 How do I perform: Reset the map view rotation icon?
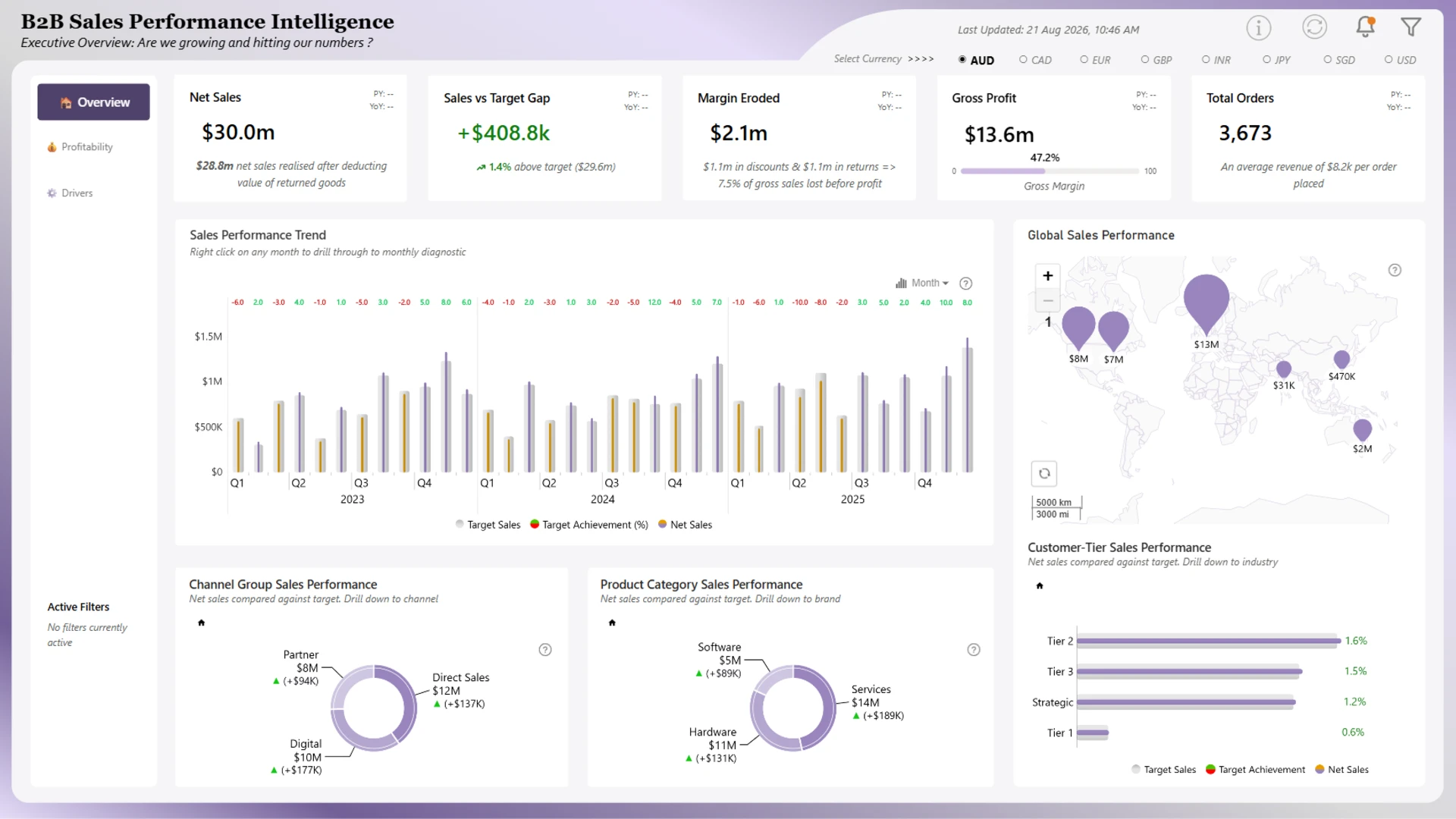click(1044, 473)
